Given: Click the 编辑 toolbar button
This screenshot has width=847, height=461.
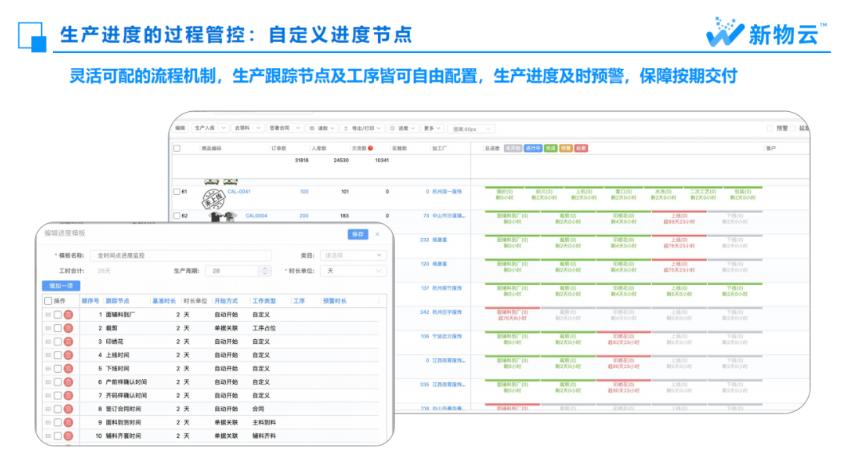Looking at the screenshot, I should pyautogui.click(x=180, y=129).
